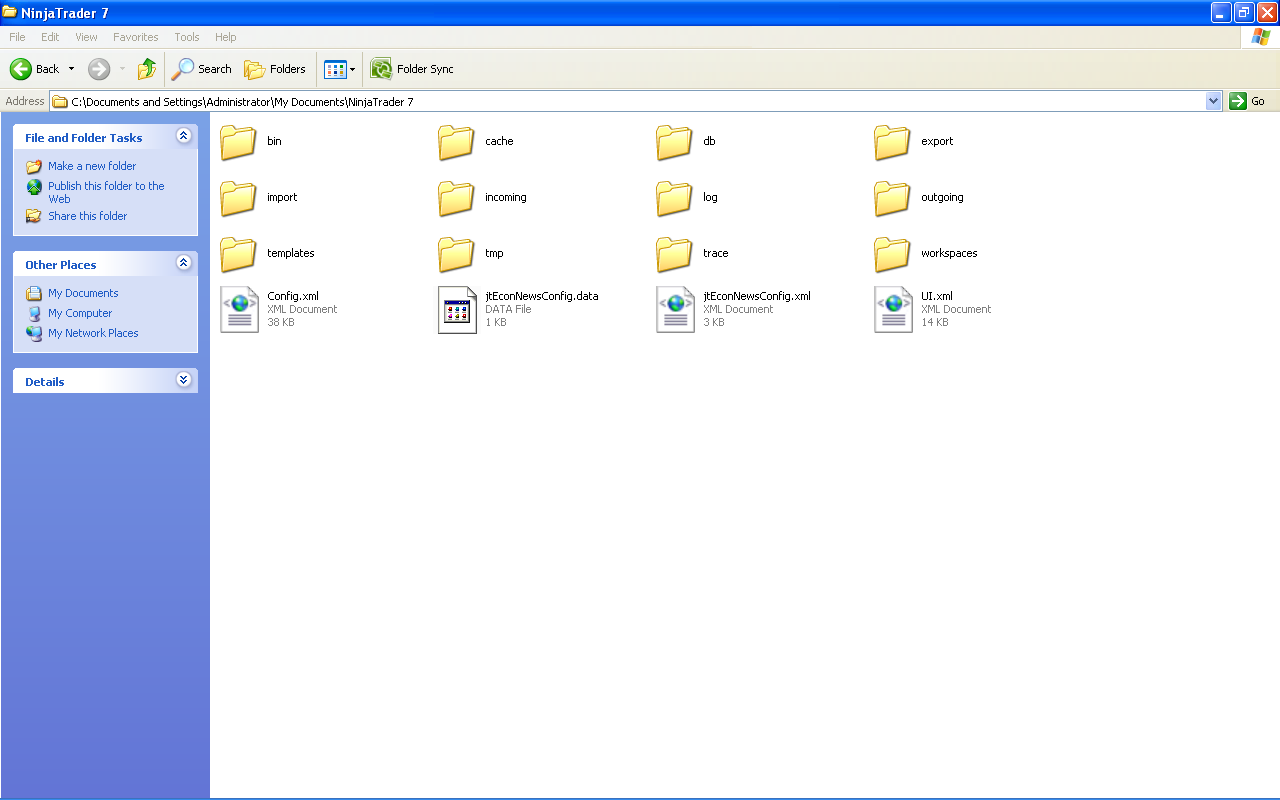Viewport: 1280px width, 800px height.
Task: Click the Windows flag logo
Action: pos(1260,37)
